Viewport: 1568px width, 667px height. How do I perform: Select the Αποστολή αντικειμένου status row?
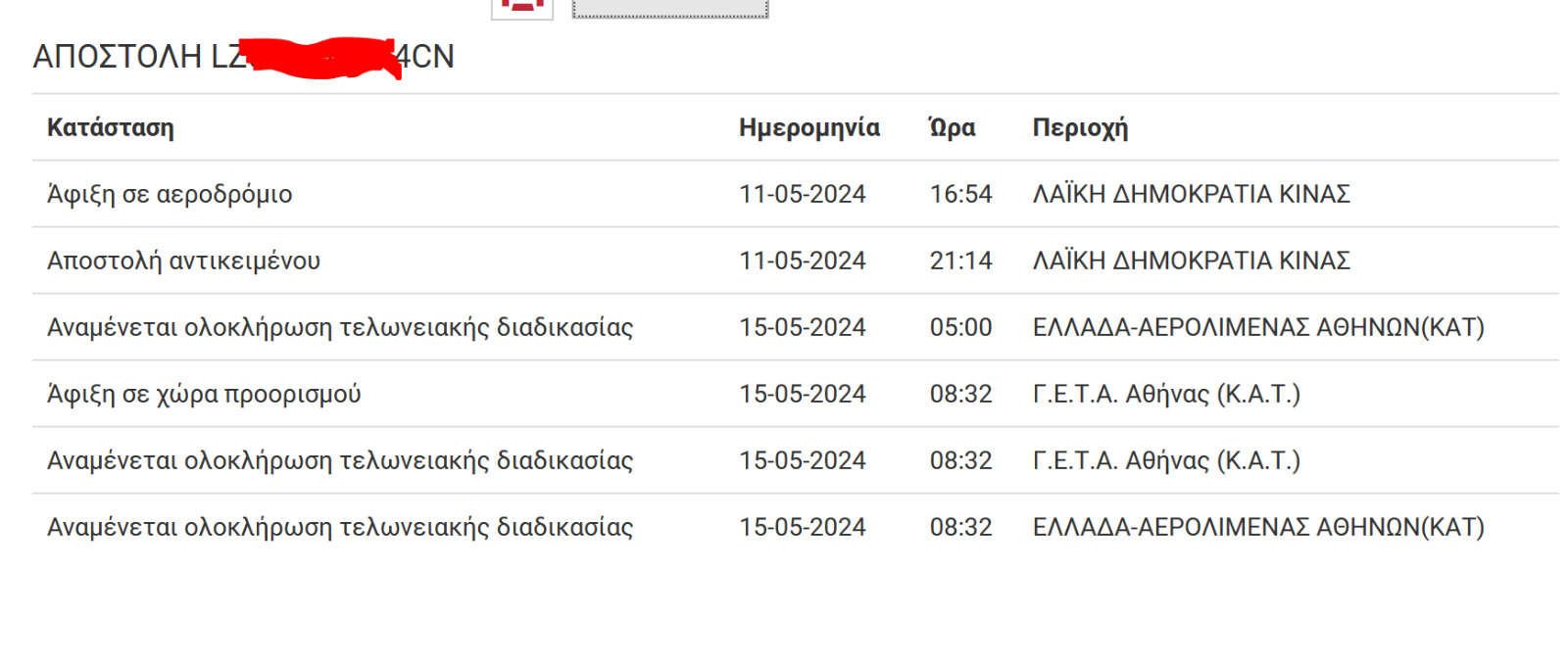(x=796, y=261)
